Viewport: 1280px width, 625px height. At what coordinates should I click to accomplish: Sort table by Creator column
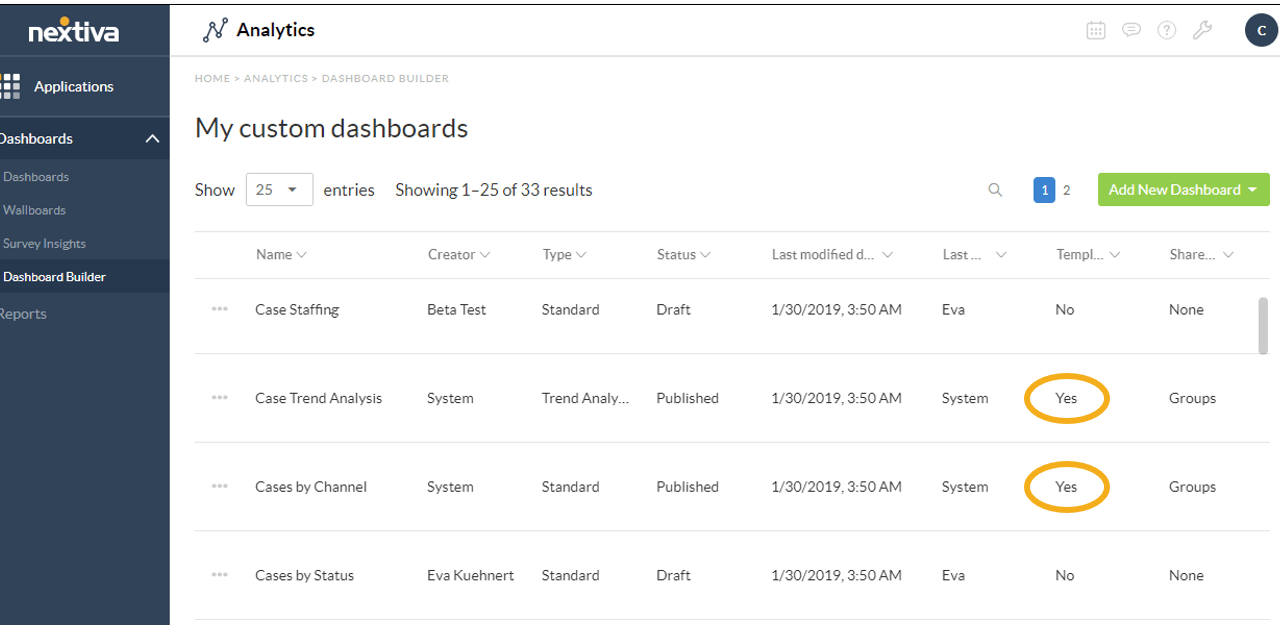pos(459,255)
